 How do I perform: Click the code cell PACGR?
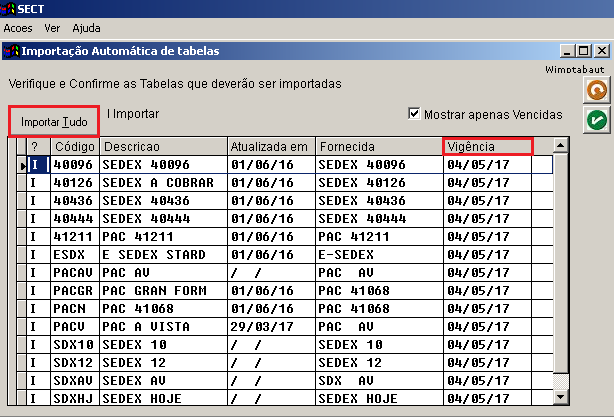coord(75,291)
